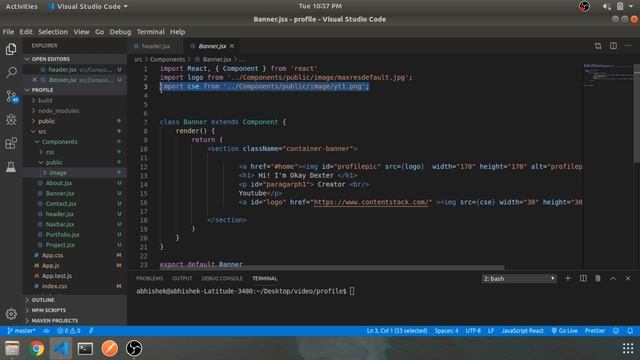
Task: Open errors and warnings count in status bar
Action: (x=69, y=331)
